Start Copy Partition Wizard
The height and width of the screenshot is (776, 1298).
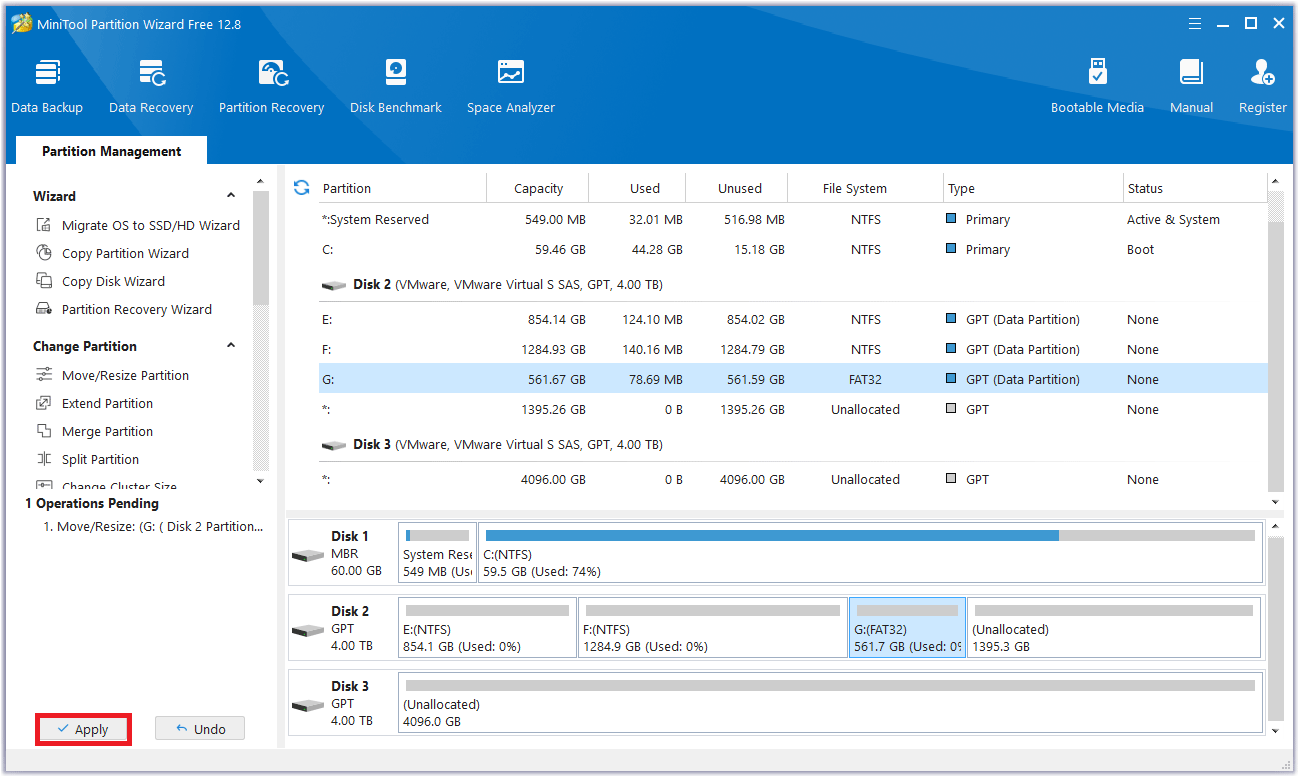coord(113,253)
